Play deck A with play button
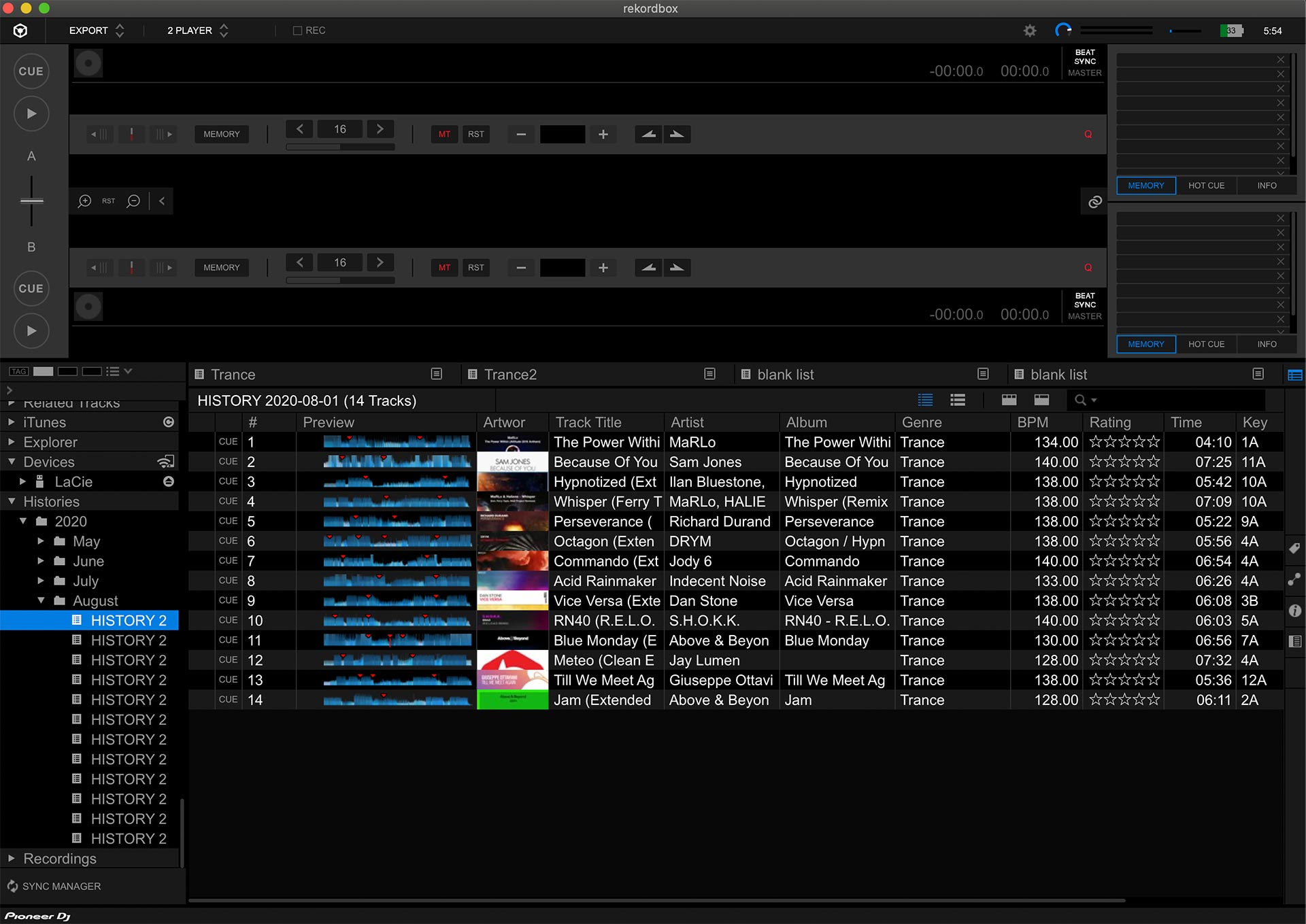 (31, 114)
